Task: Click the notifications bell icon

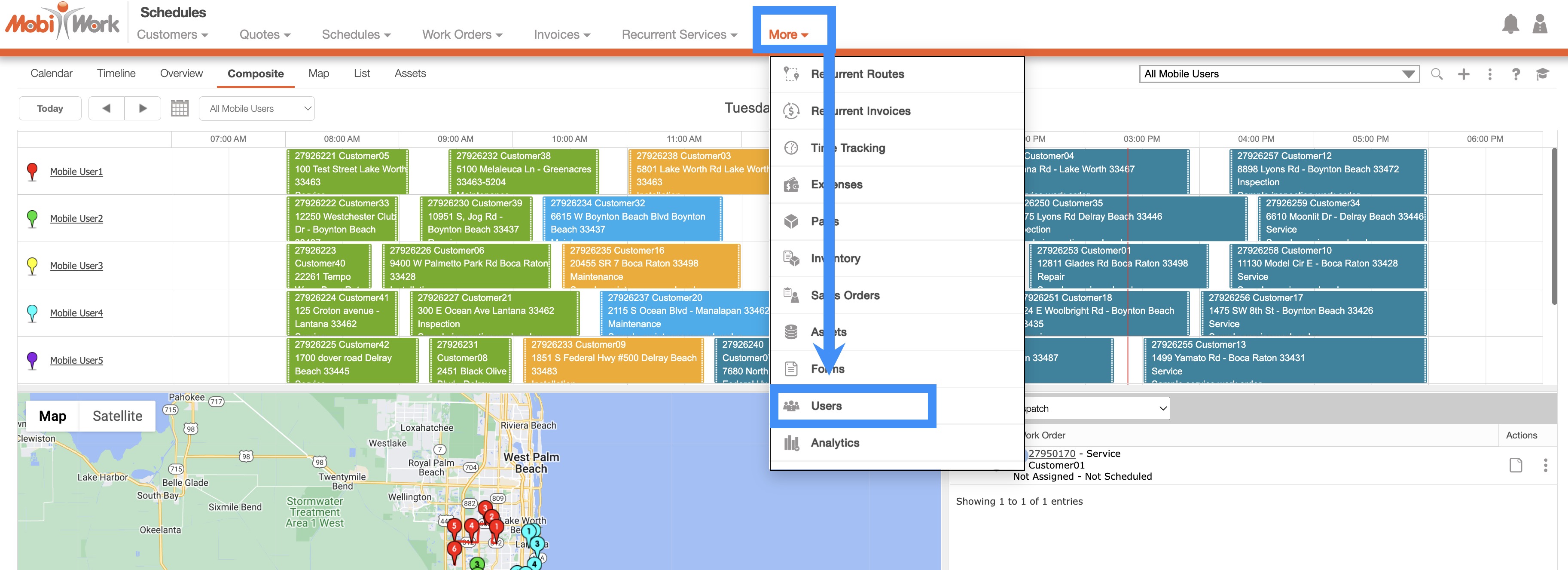Action: pos(1510,25)
